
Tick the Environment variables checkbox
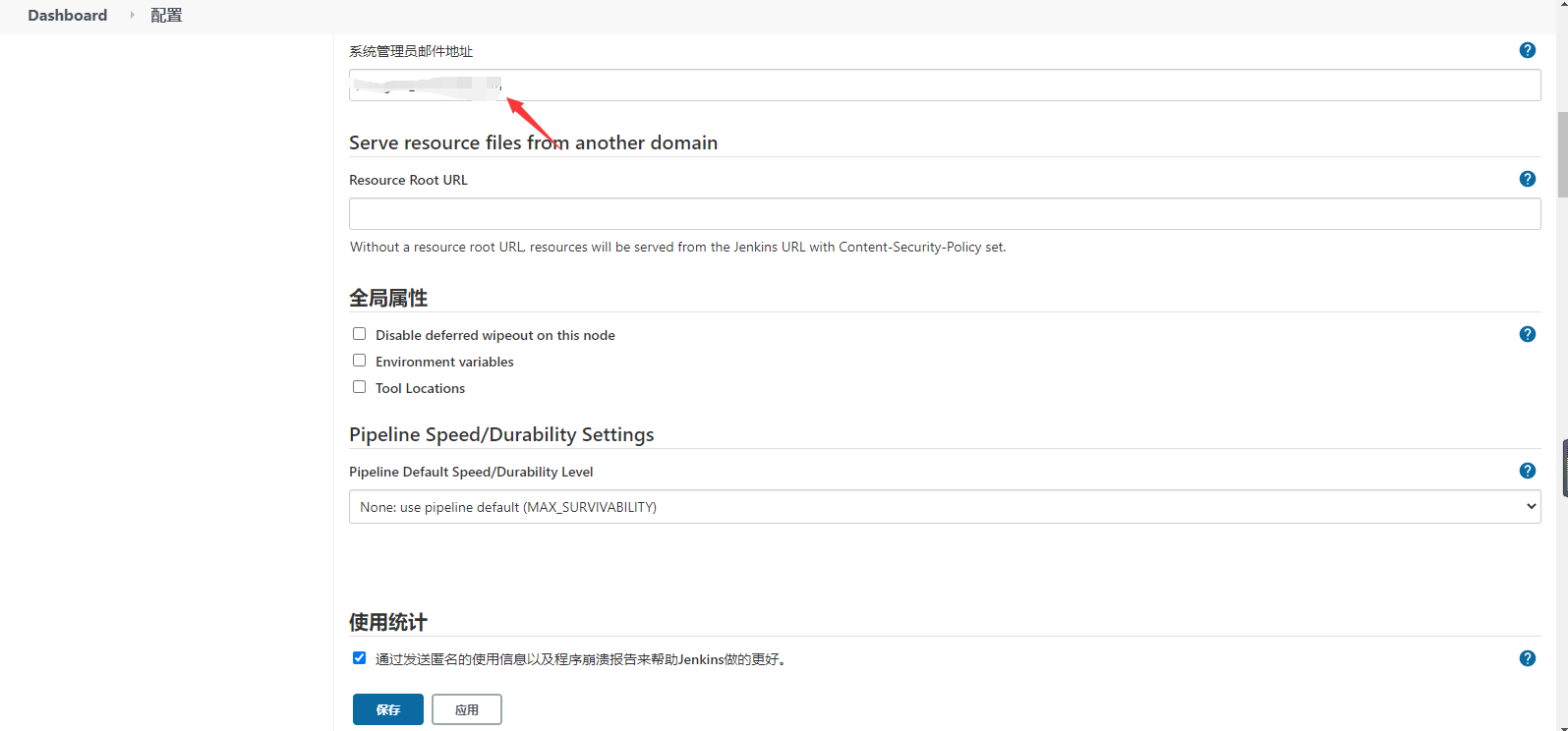click(359, 361)
